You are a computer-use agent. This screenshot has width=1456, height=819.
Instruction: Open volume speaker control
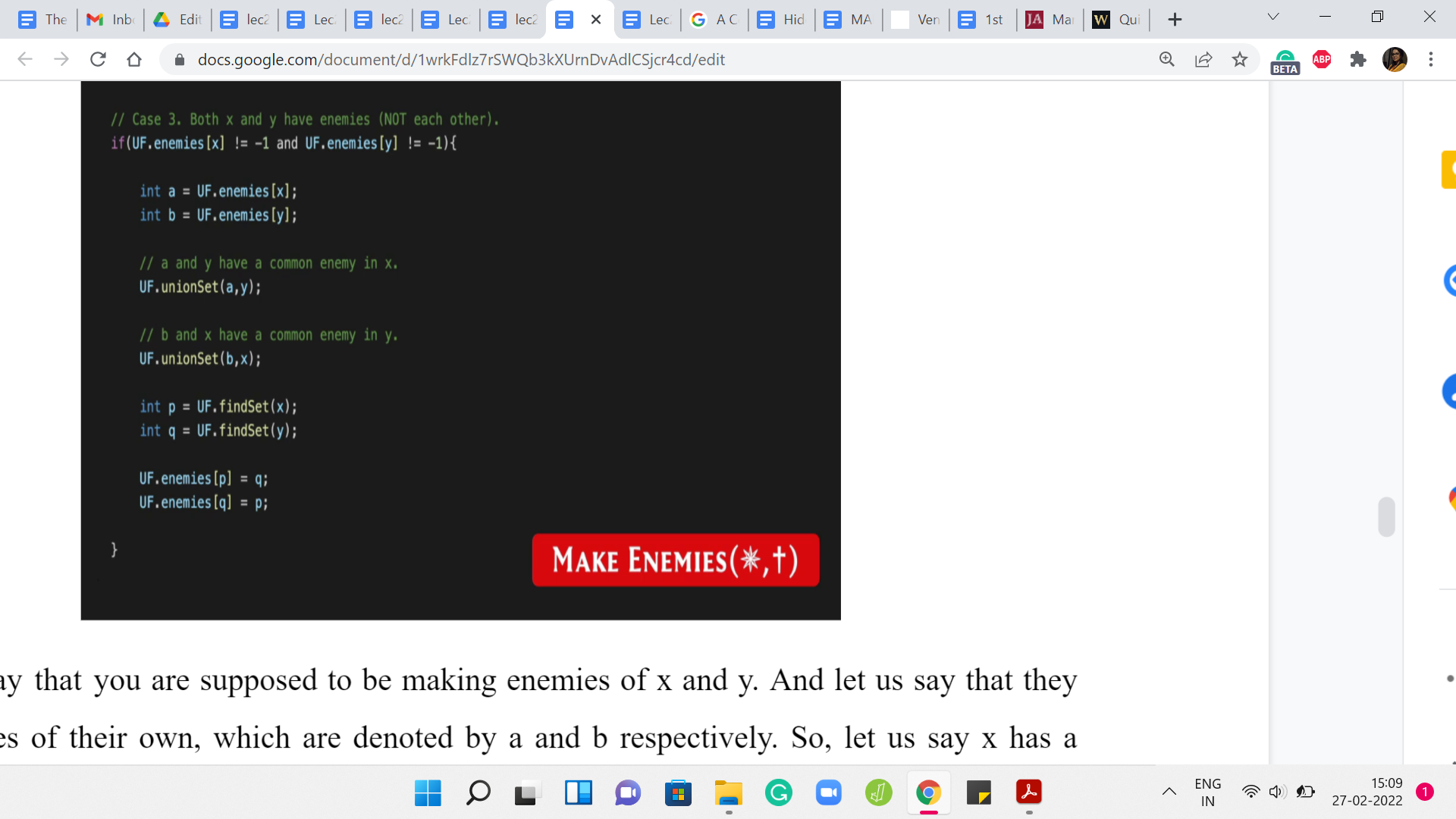(1278, 792)
